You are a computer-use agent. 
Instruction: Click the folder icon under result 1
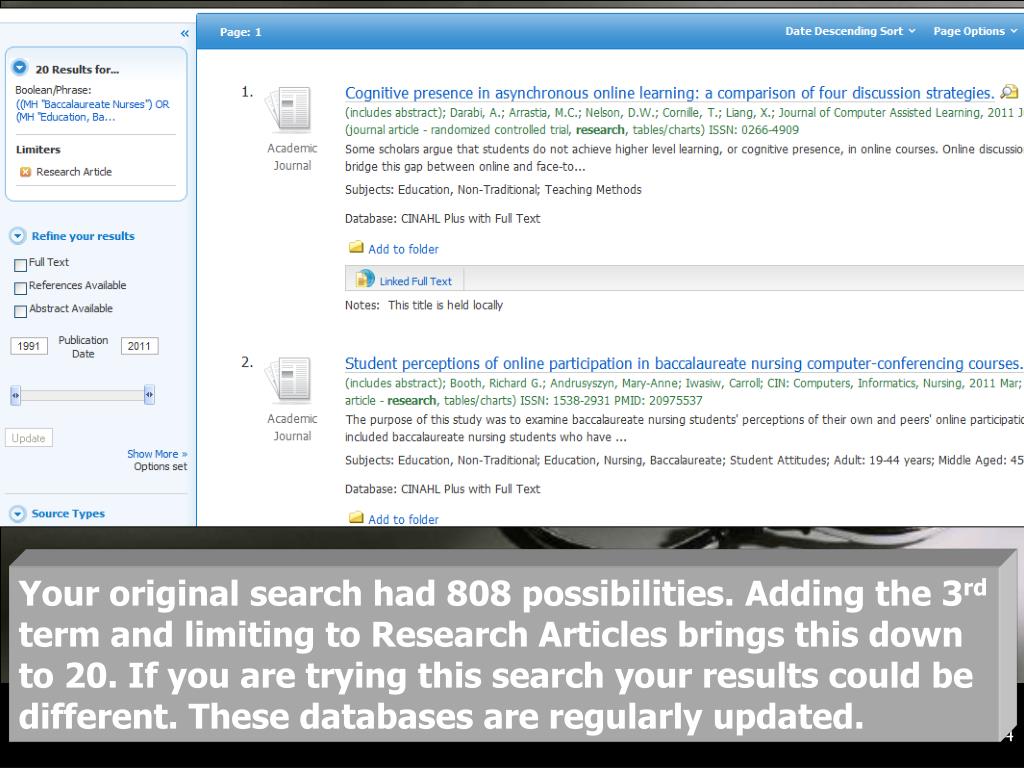(x=356, y=248)
